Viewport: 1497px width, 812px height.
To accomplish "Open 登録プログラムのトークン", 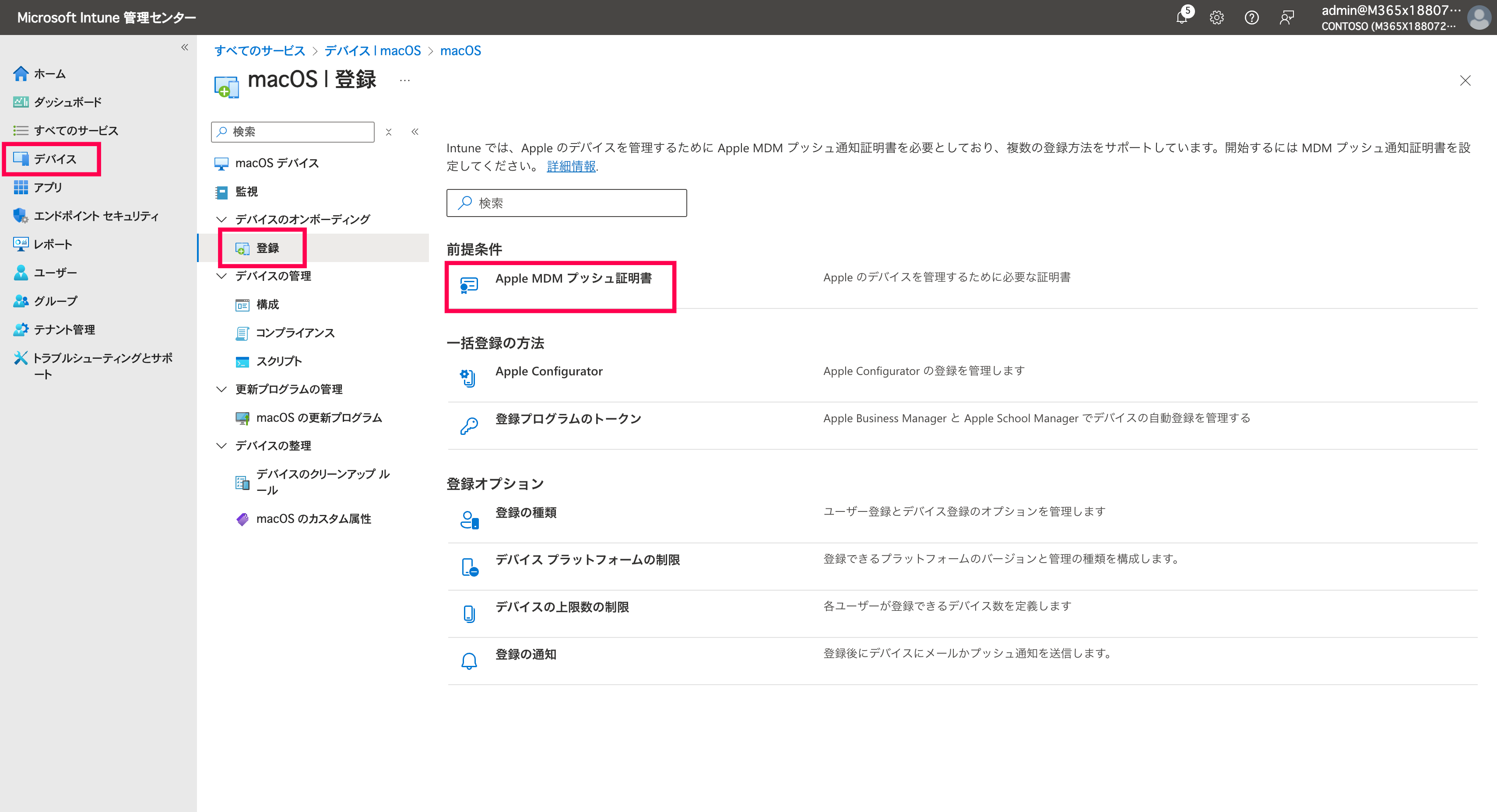I will [568, 419].
